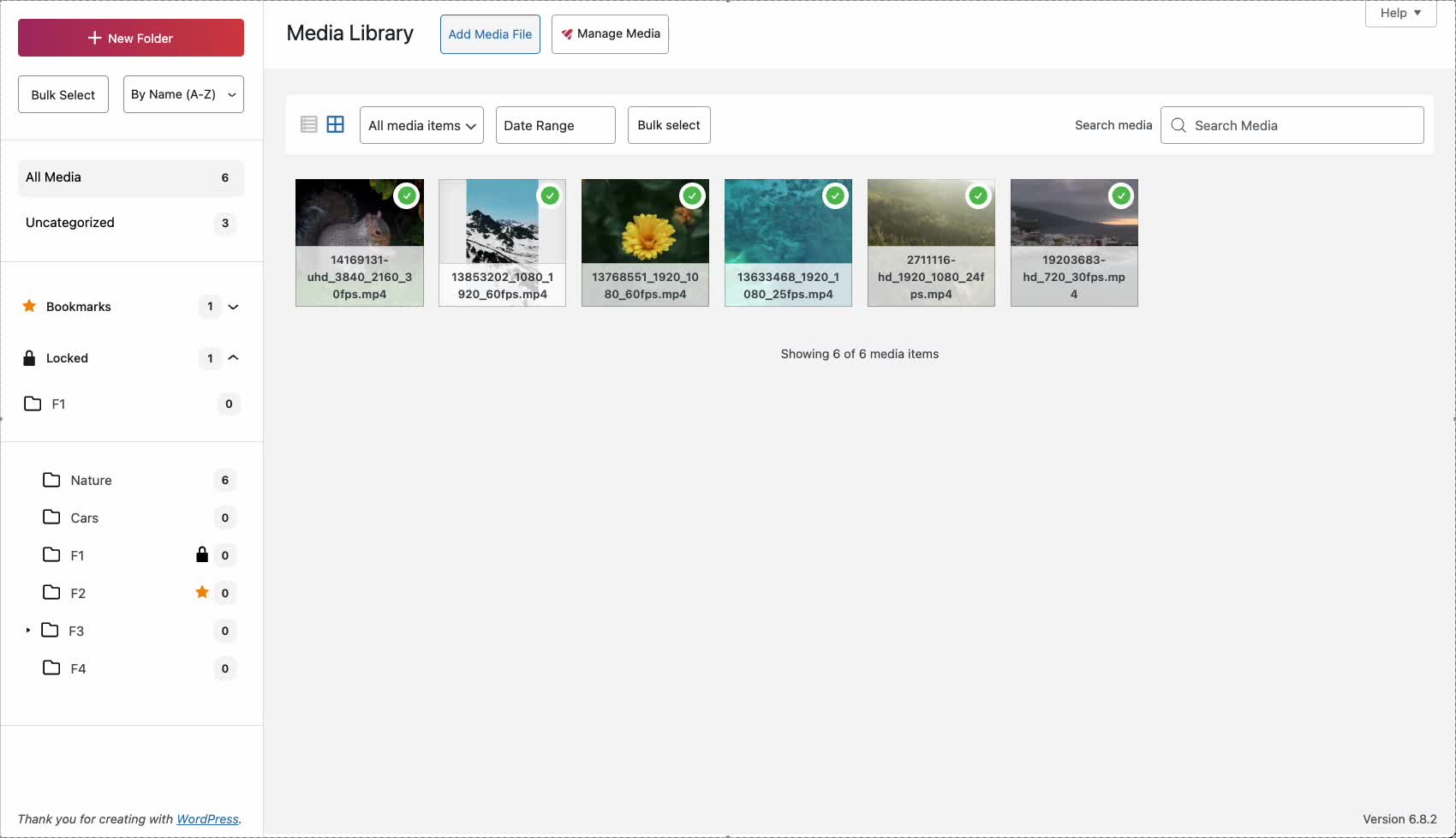Image resolution: width=1456 pixels, height=838 pixels.
Task: Click the folder icon beside Cars
Action: pos(51,518)
